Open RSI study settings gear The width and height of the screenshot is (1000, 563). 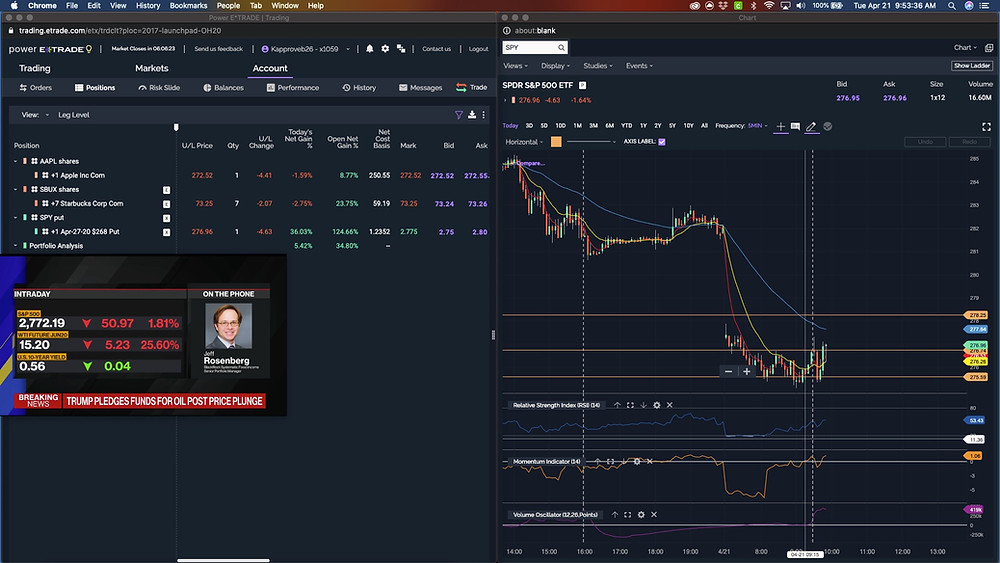tap(657, 405)
